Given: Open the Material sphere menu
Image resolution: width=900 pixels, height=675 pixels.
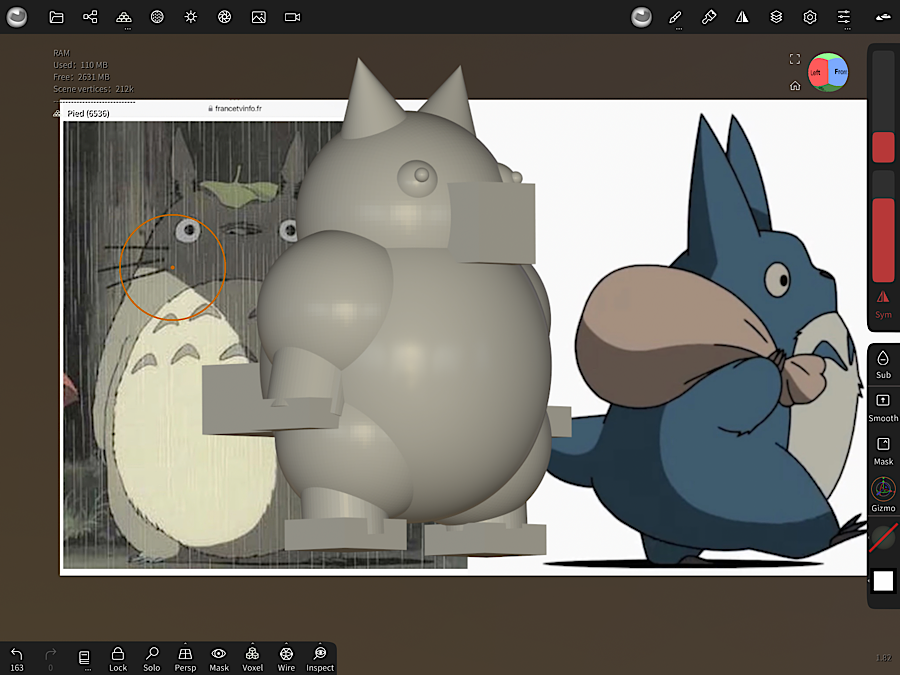Looking at the screenshot, I should [157, 17].
